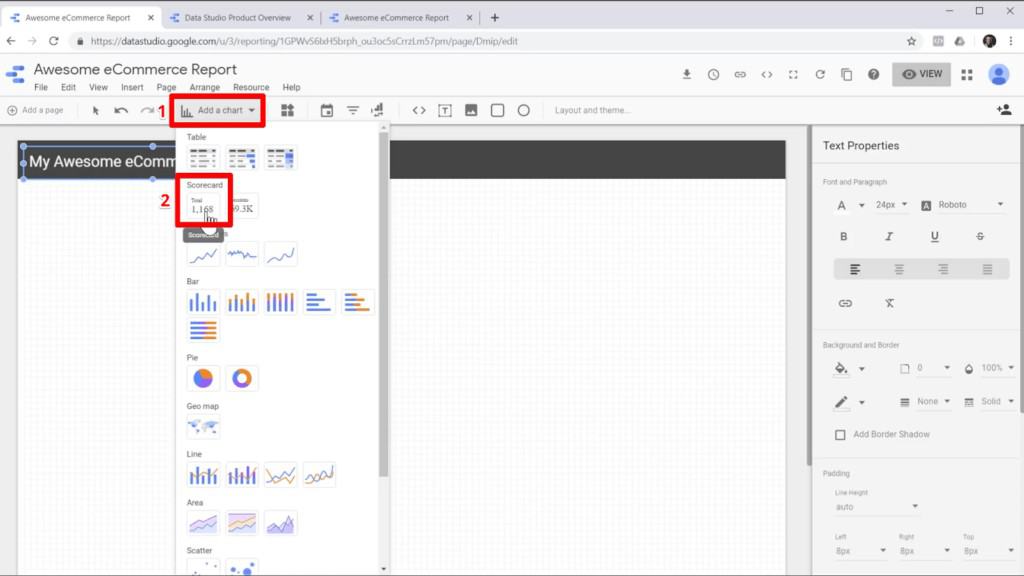This screenshot has height=576, width=1024.
Task: Toggle italic text formatting
Action: pyautogui.click(x=889, y=237)
